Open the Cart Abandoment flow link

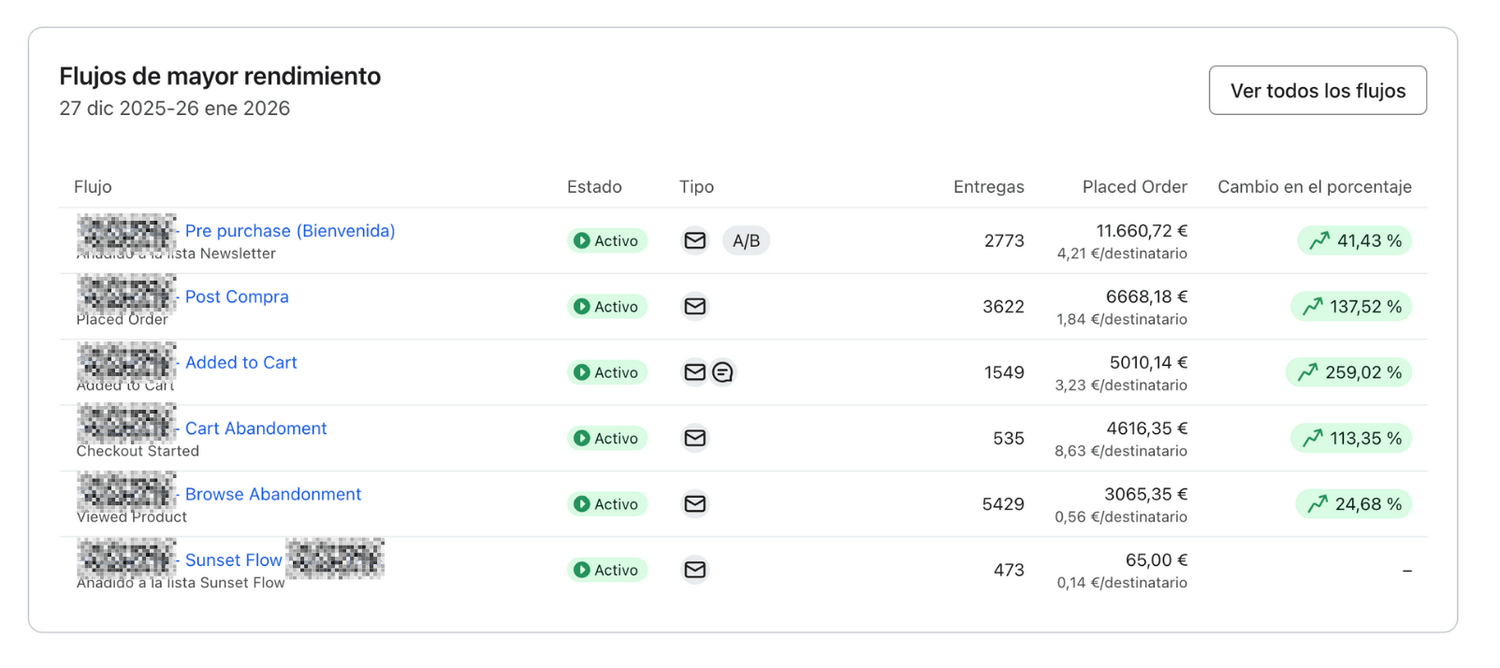pos(256,429)
